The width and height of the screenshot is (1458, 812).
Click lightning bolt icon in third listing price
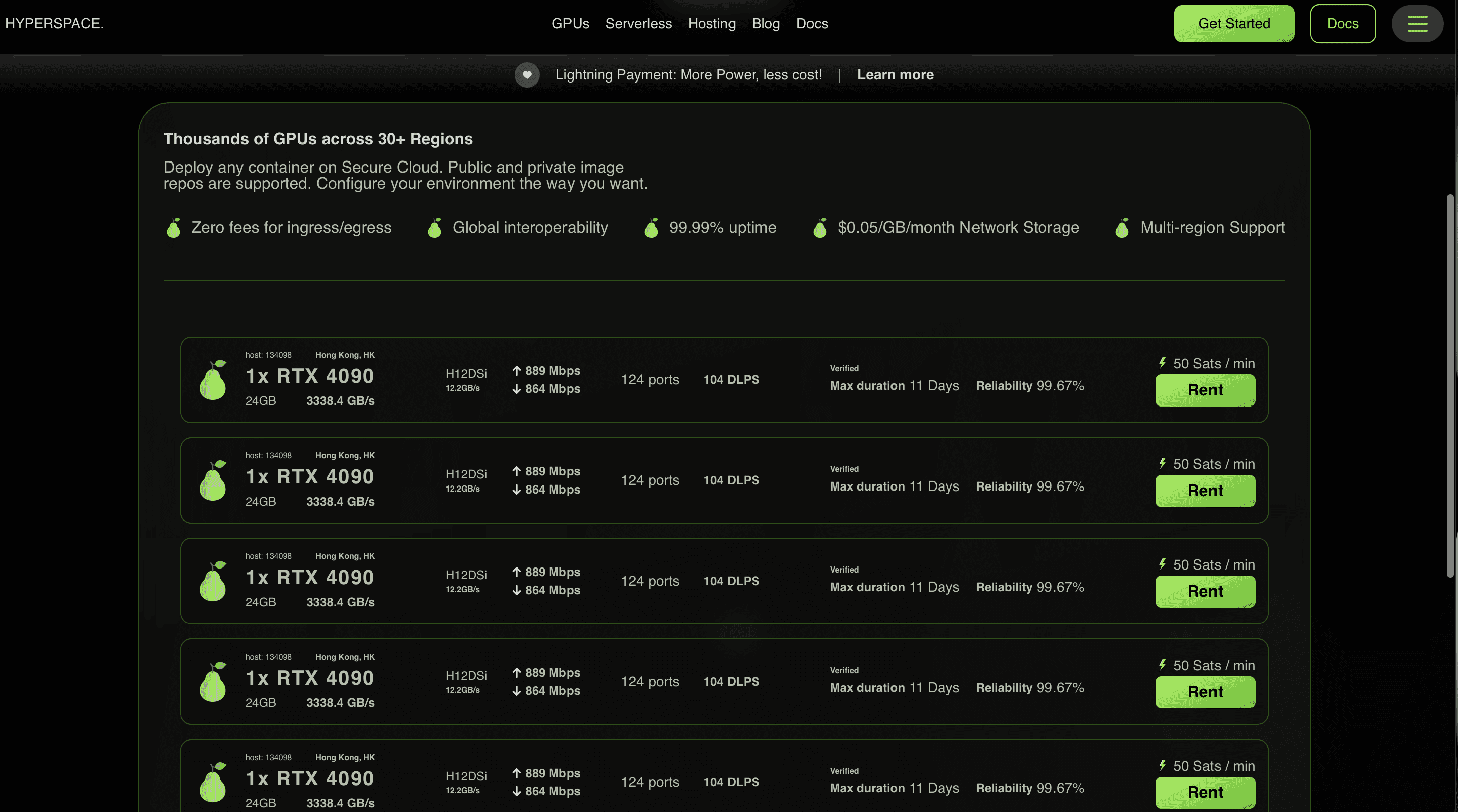tap(1163, 564)
